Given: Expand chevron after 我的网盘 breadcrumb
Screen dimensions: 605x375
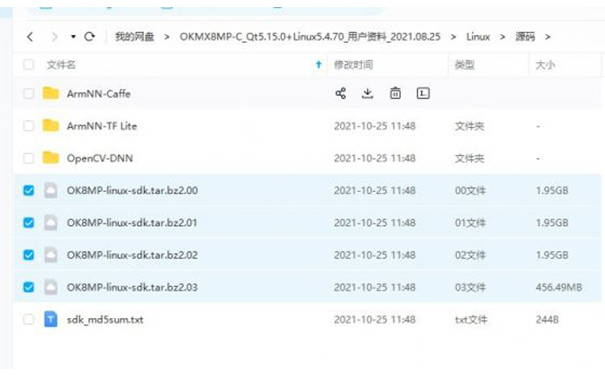Looking at the screenshot, I should 167,37.
